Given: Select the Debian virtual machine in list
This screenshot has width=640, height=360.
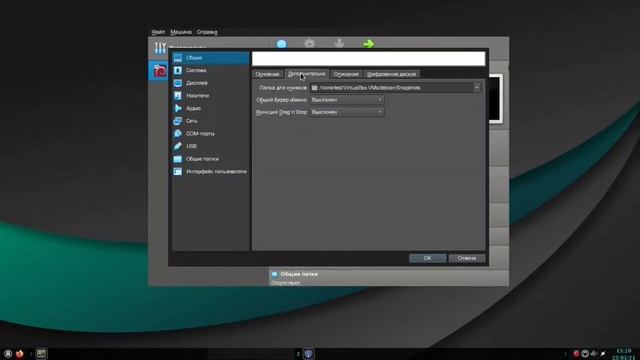Looking at the screenshot, I should tap(159, 71).
